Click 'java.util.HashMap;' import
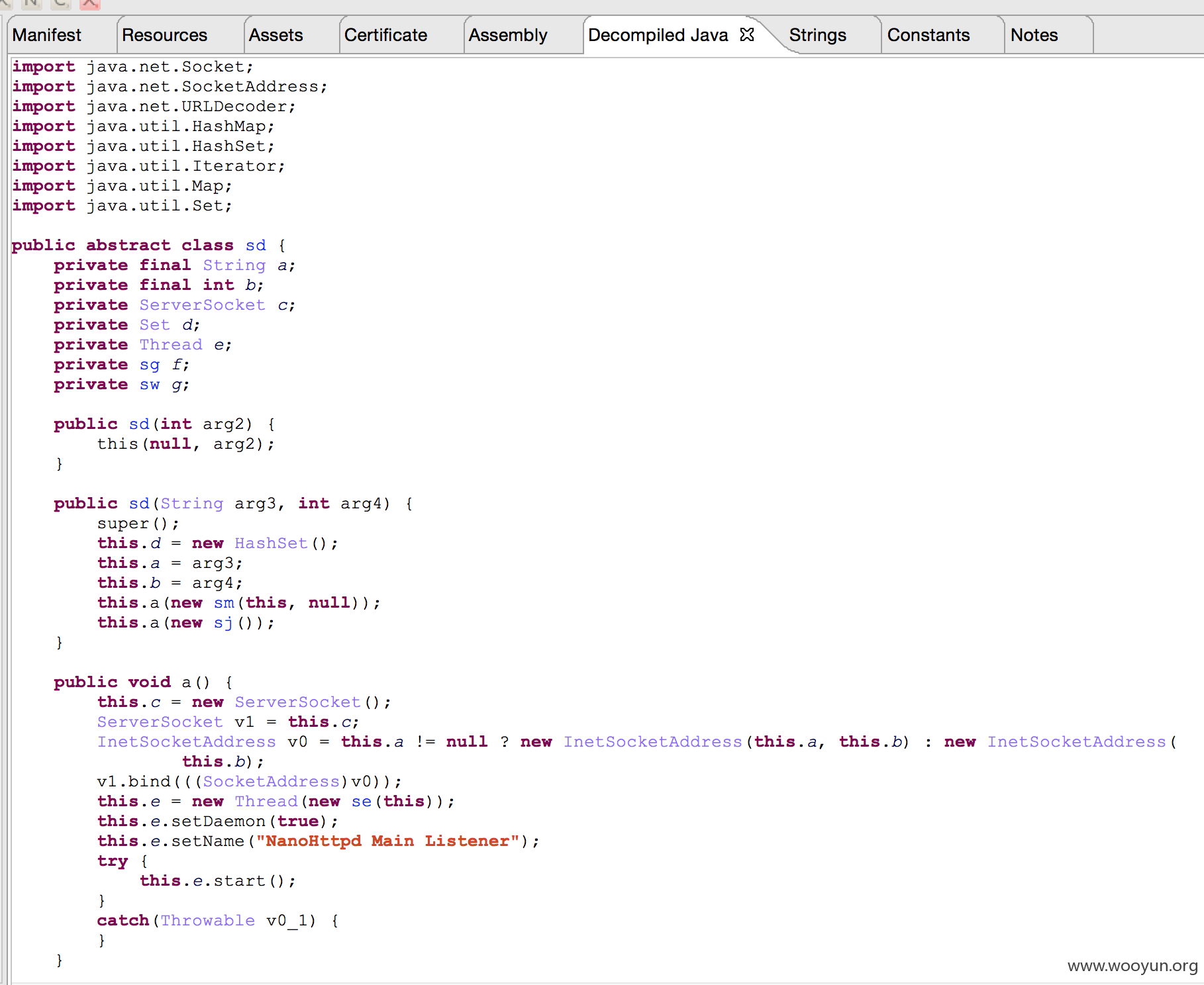The image size is (1204, 985). tap(181, 126)
